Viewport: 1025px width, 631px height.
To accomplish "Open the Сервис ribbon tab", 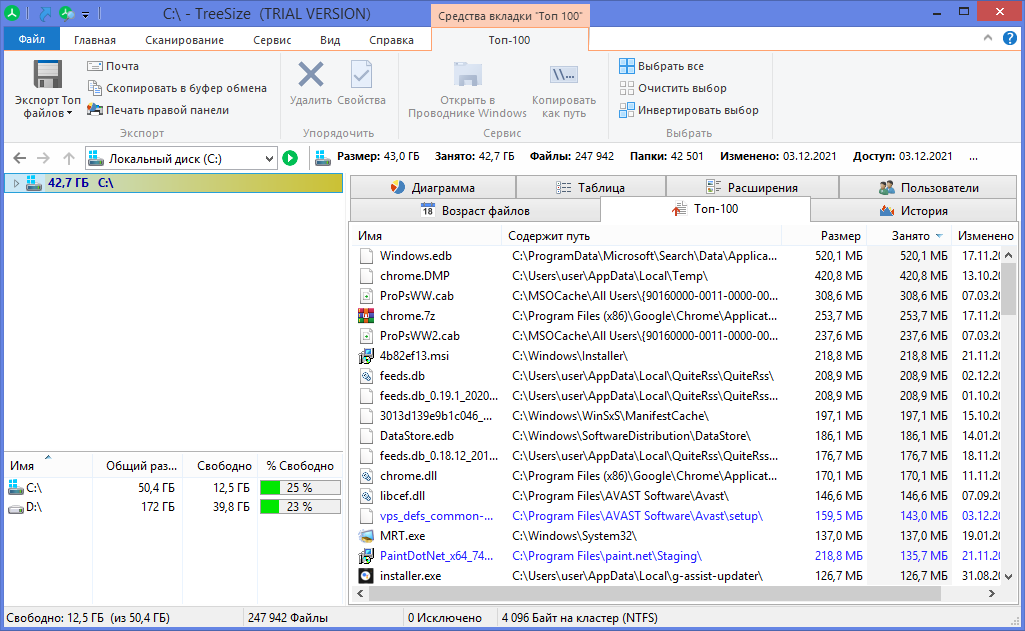I will [272, 40].
